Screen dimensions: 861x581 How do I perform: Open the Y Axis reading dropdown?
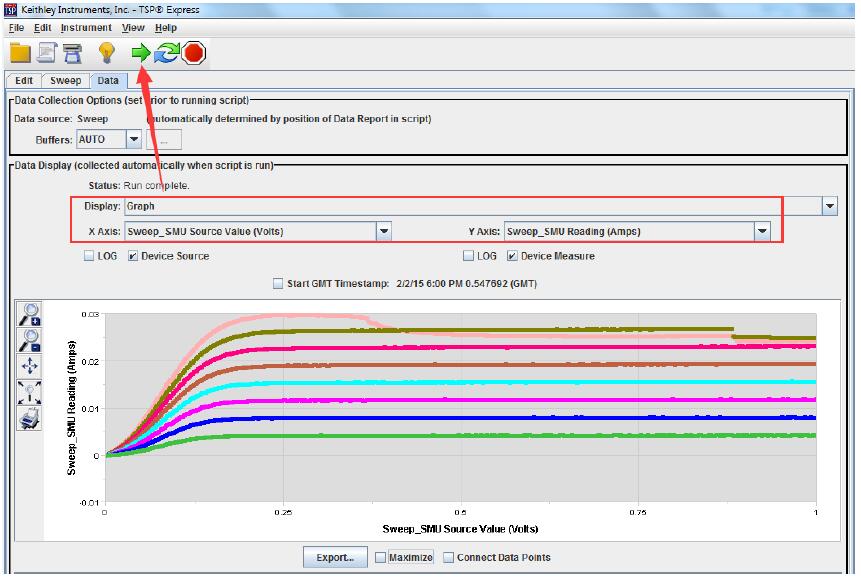[763, 231]
